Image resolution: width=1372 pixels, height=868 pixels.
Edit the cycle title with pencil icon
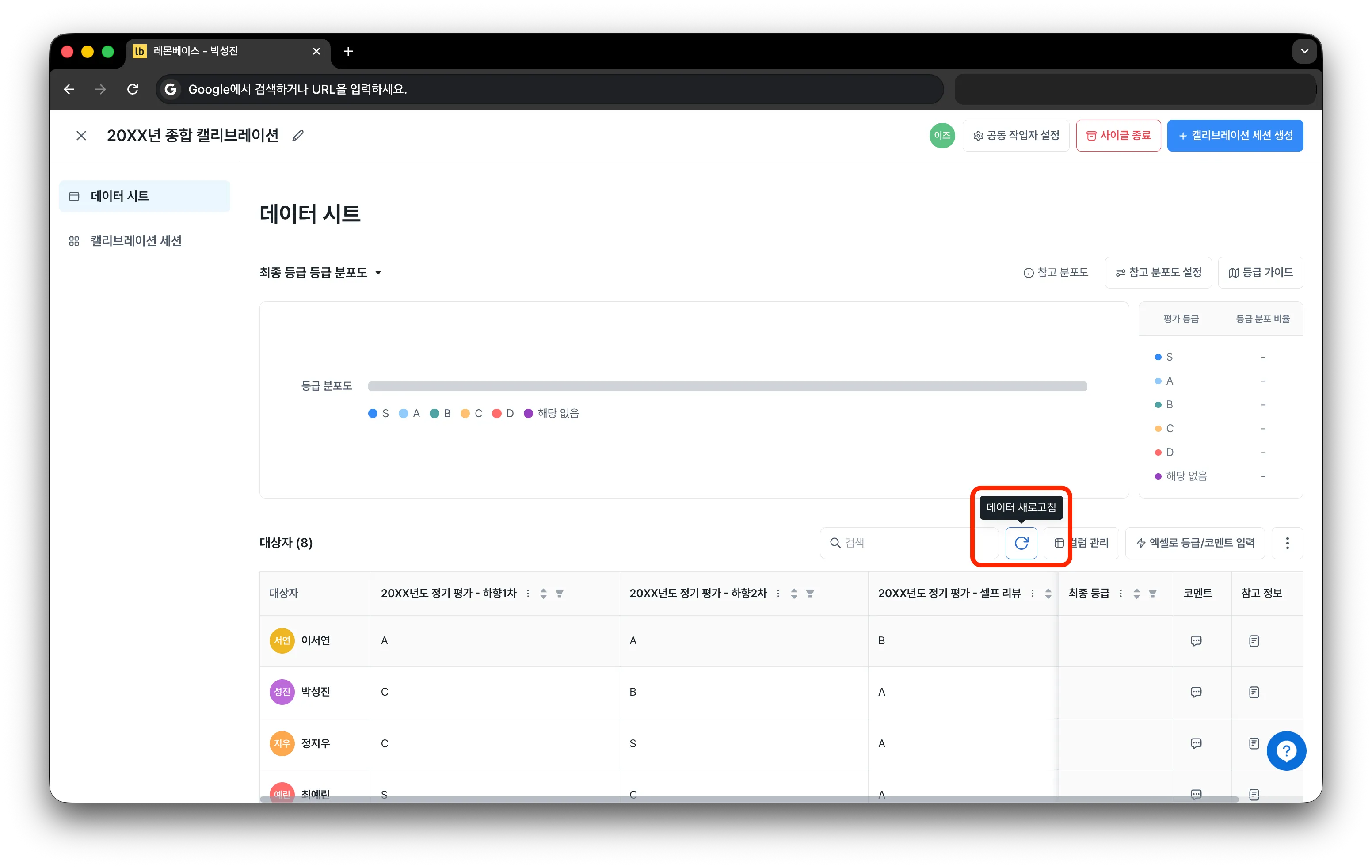(297, 136)
